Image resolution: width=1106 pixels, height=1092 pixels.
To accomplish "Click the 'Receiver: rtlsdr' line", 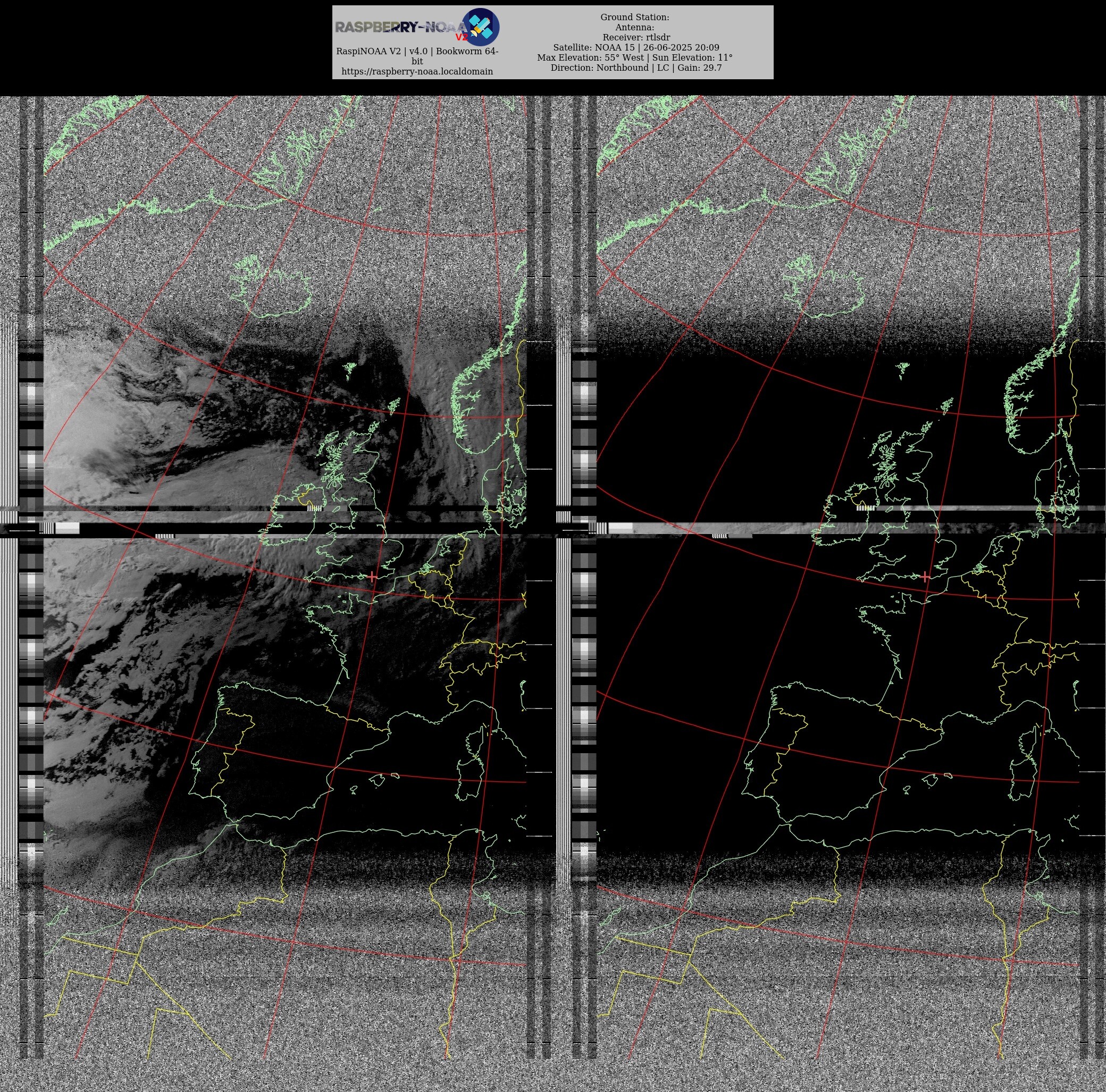I will pyautogui.click(x=636, y=37).
